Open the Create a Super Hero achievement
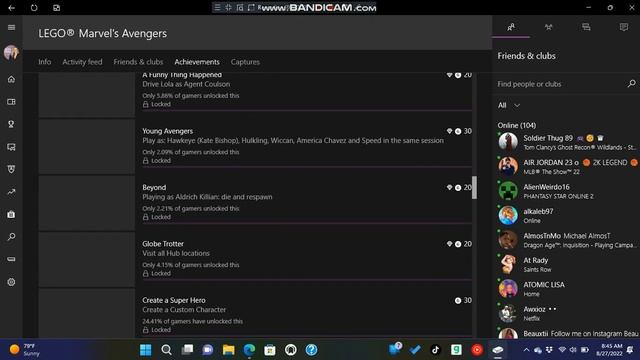 pyautogui.click(x=255, y=313)
